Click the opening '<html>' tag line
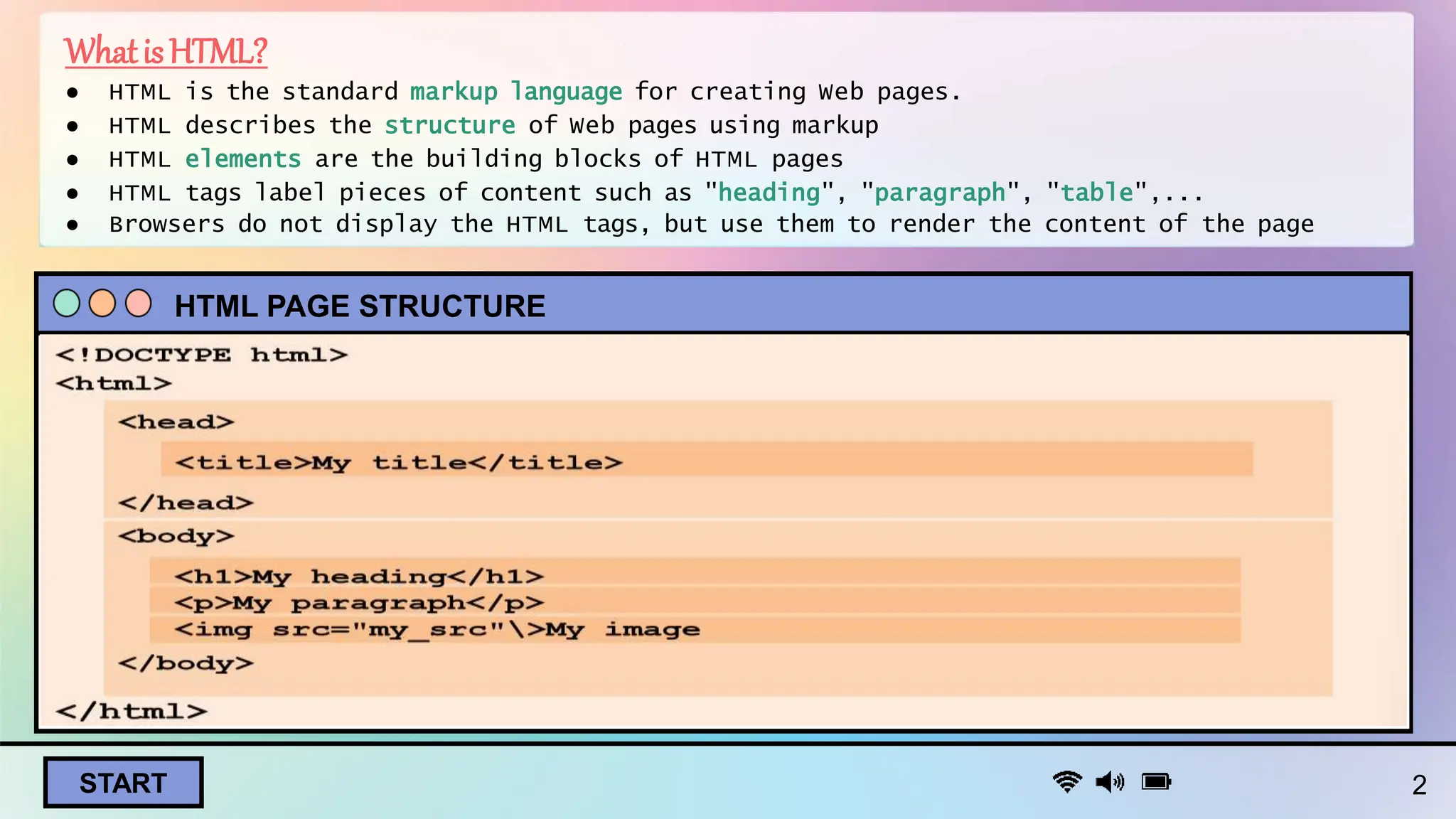Screen dimensions: 1456x819 [114, 383]
